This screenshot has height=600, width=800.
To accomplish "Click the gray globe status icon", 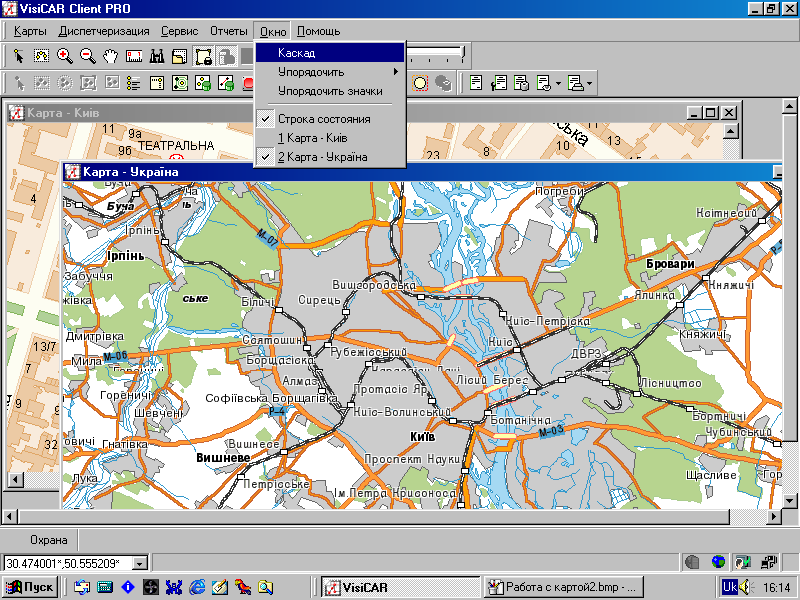I will coord(692,562).
